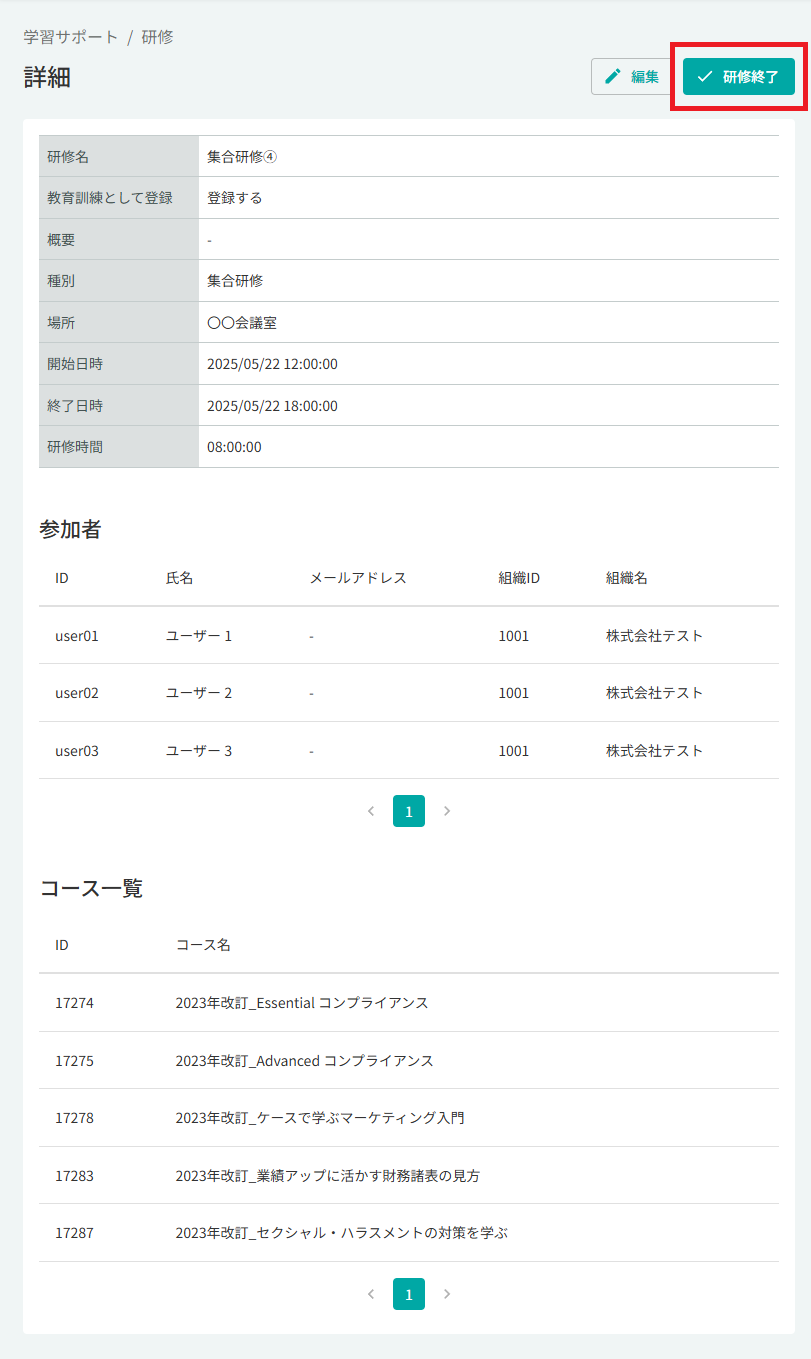Image resolution: width=811 pixels, height=1359 pixels.
Task: Click コース一覧 section heading
Action: click(91, 888)
